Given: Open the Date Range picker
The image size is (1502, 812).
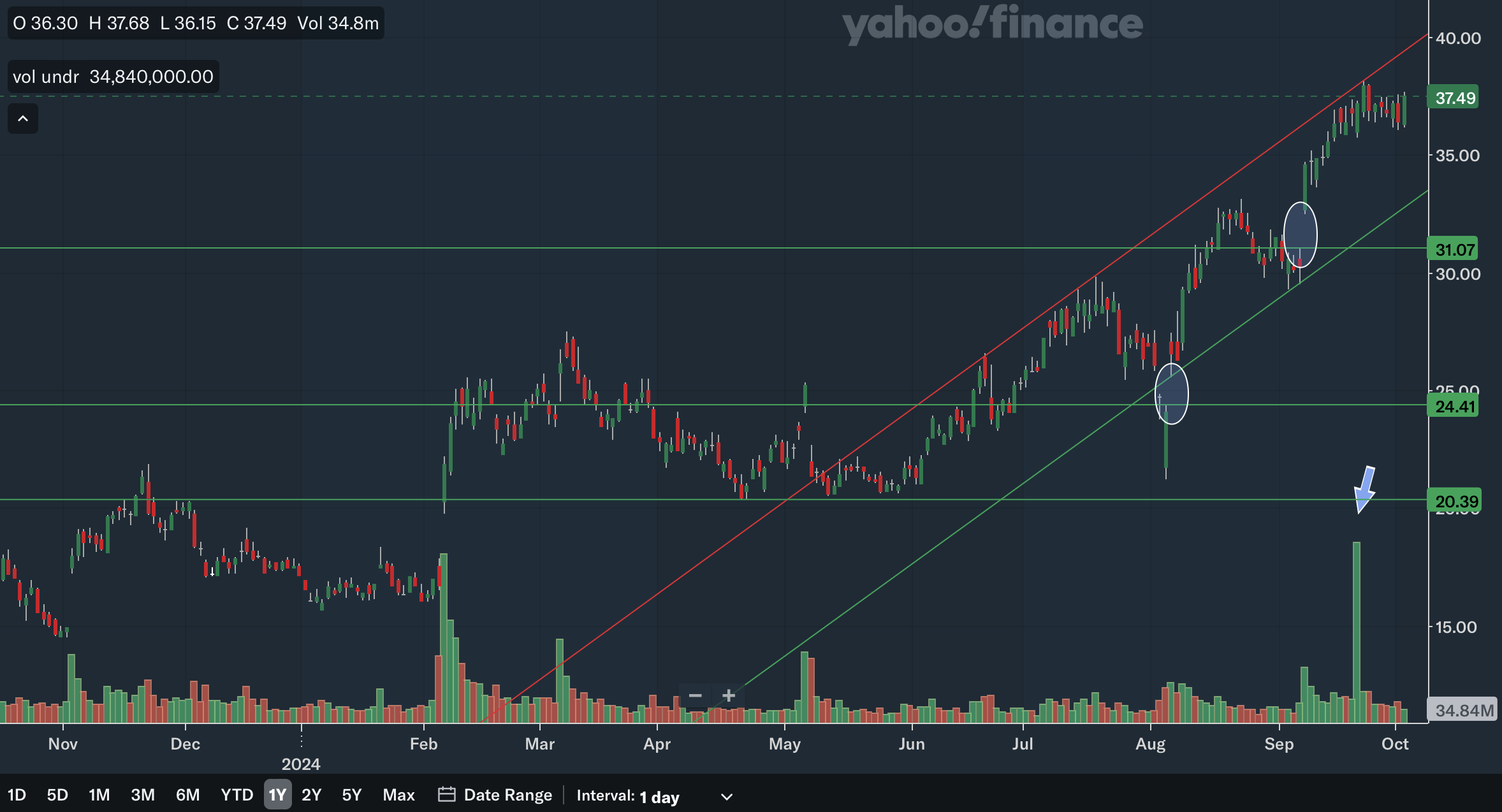Looking at the screenshot, I should click(507, 795).
